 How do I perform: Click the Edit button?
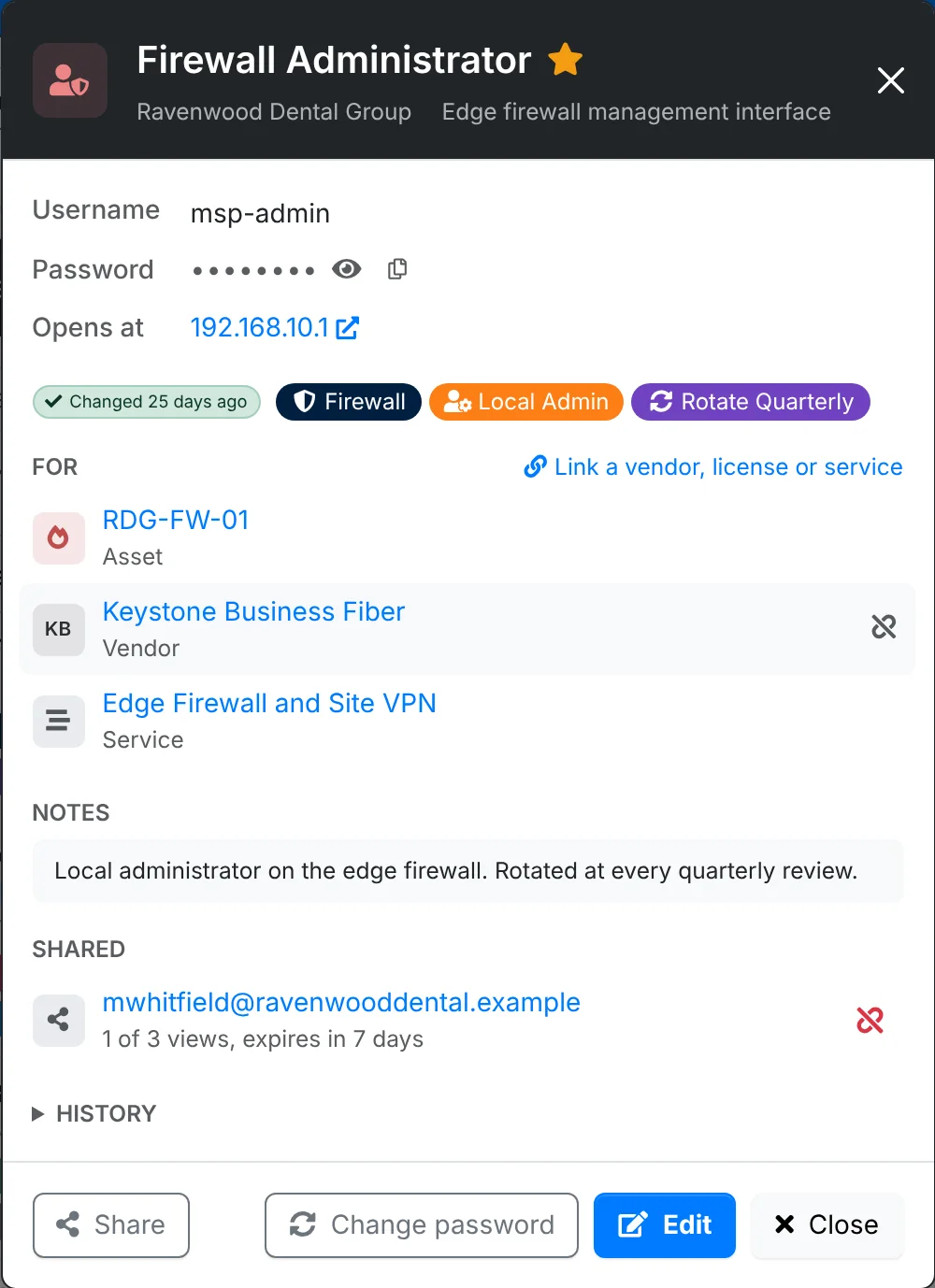pyautogui.click(x=665, y=1225)
